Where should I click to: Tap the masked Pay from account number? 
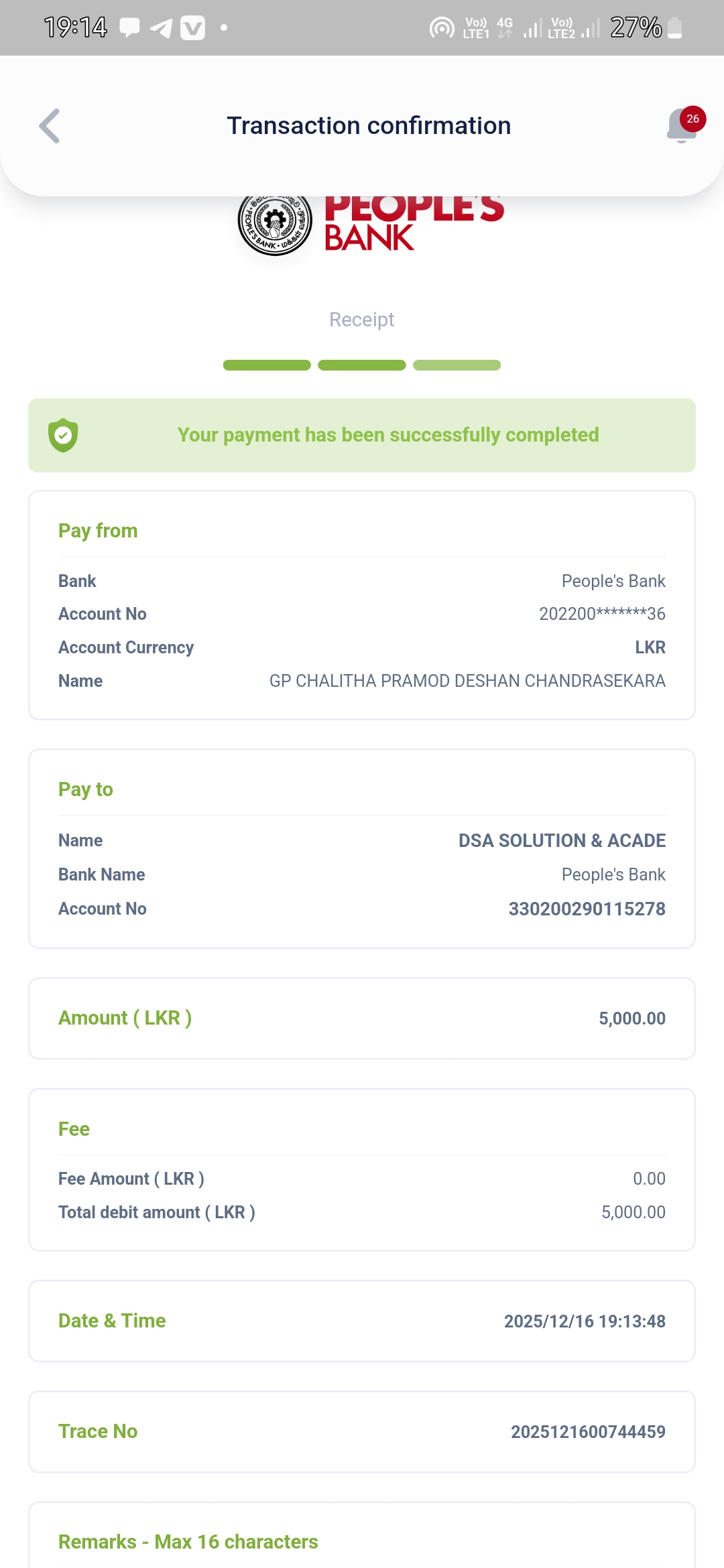click(602, 614)
